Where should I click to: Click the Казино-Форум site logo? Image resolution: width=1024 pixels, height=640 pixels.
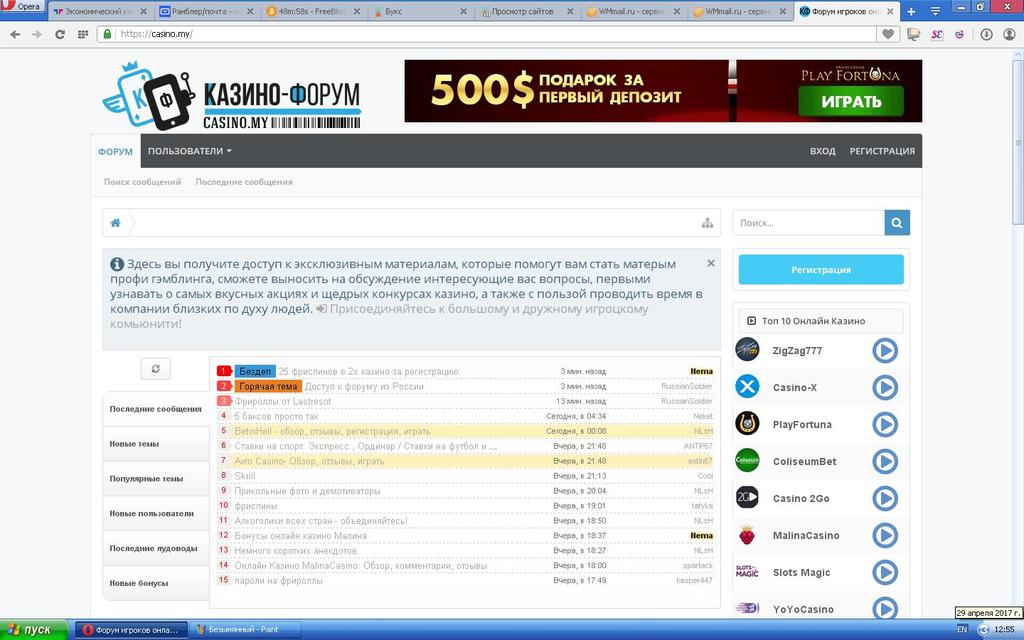[232, 96]
